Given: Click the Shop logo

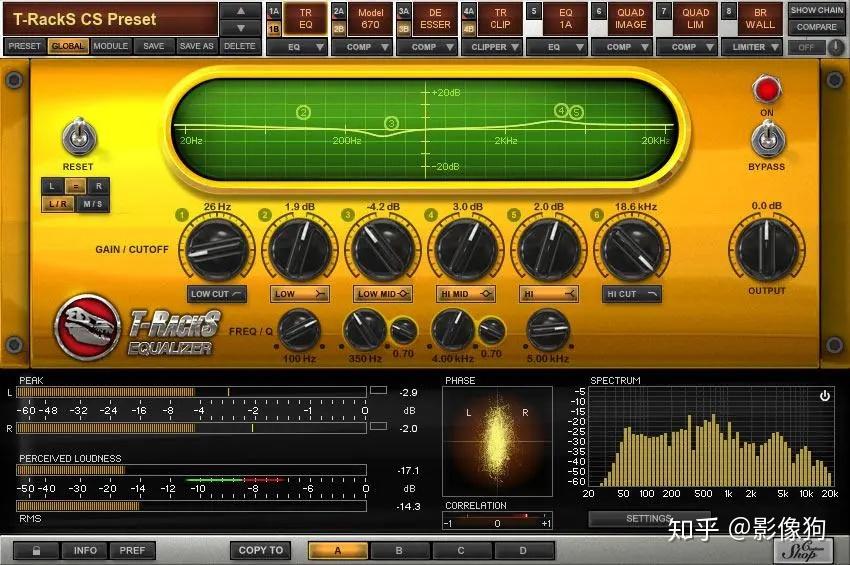Looking at the screenshot, I should (x=802, y=551).
